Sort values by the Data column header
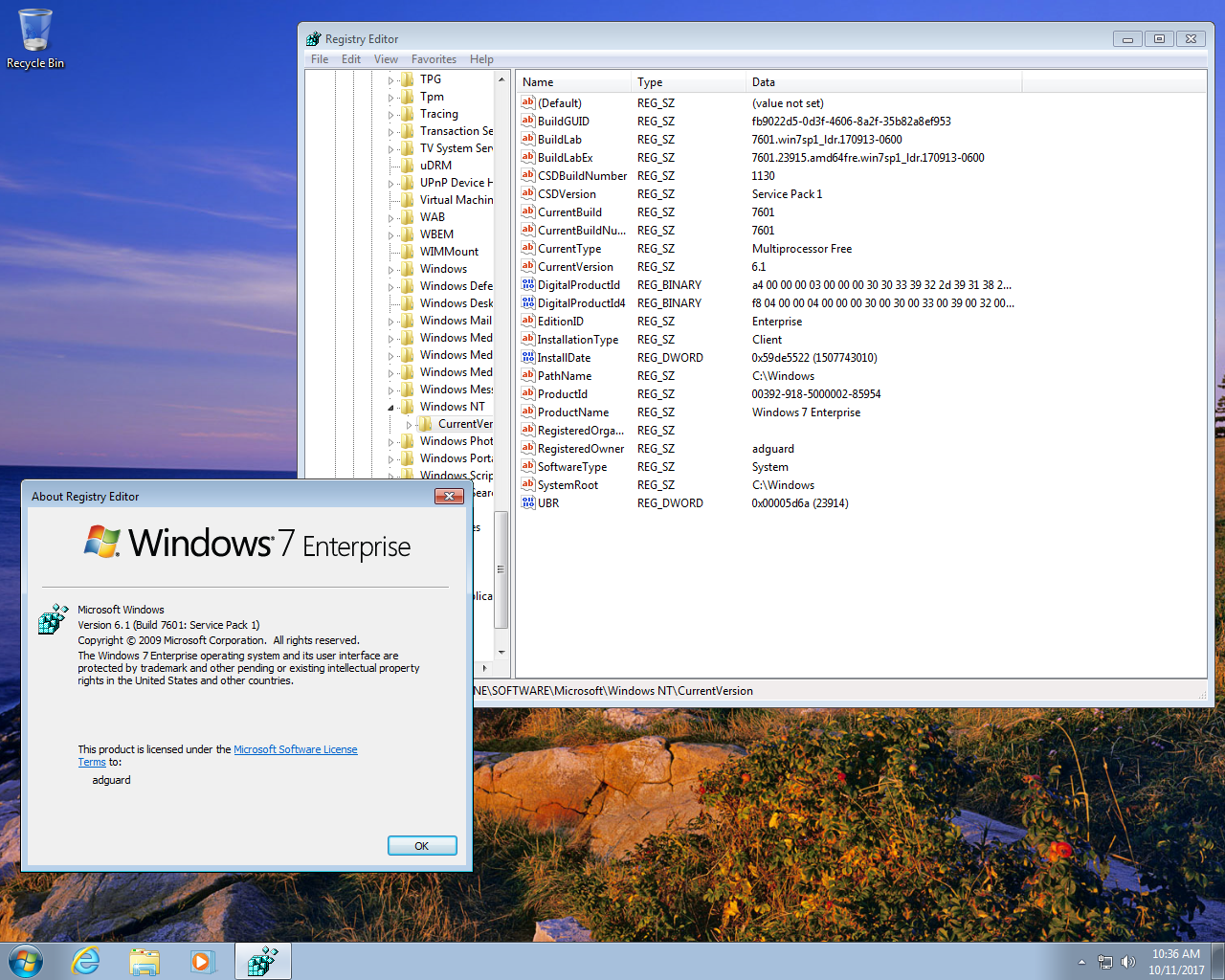 (884, 82)
